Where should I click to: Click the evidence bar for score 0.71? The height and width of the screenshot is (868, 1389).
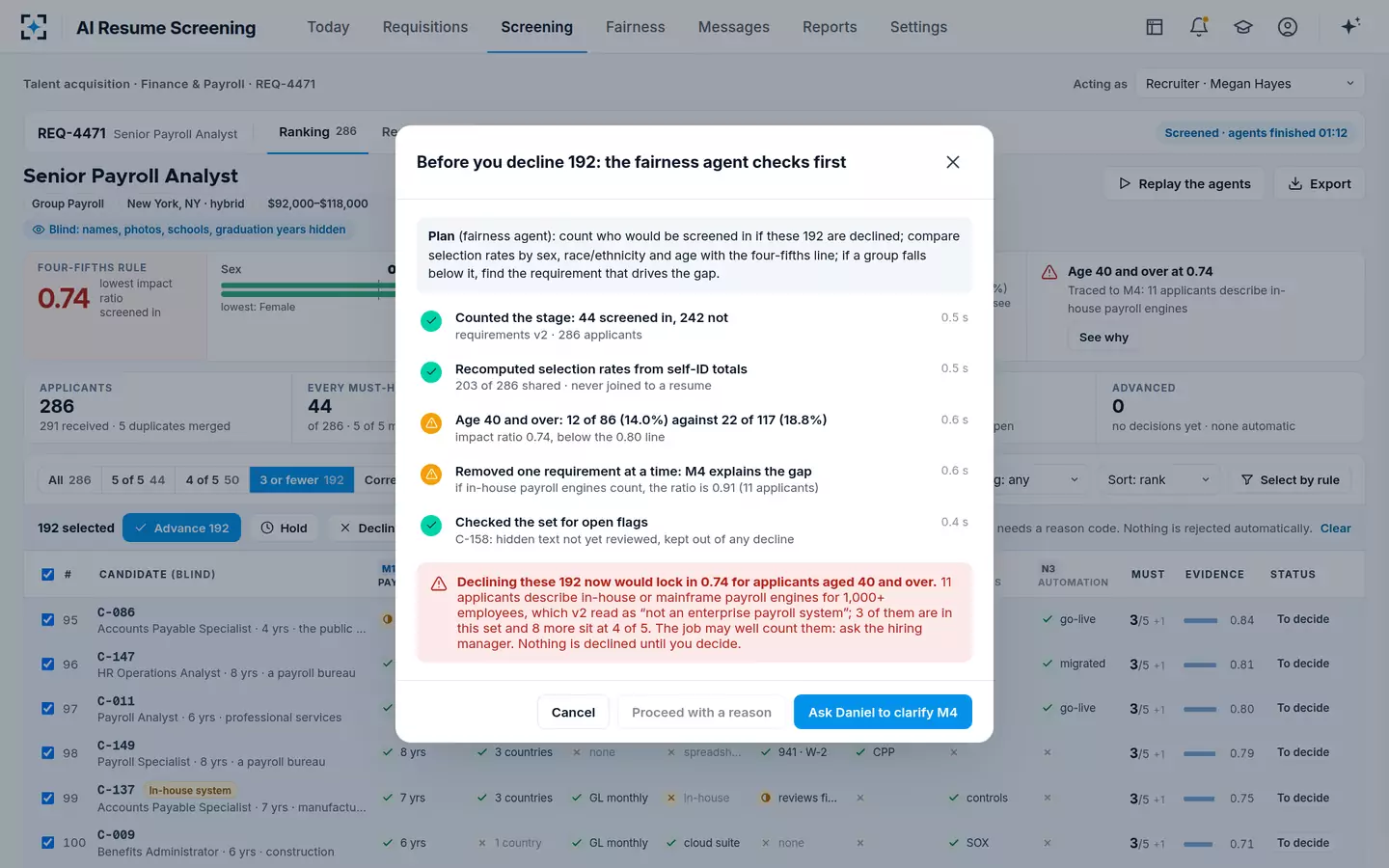(x=1200, y=844)
